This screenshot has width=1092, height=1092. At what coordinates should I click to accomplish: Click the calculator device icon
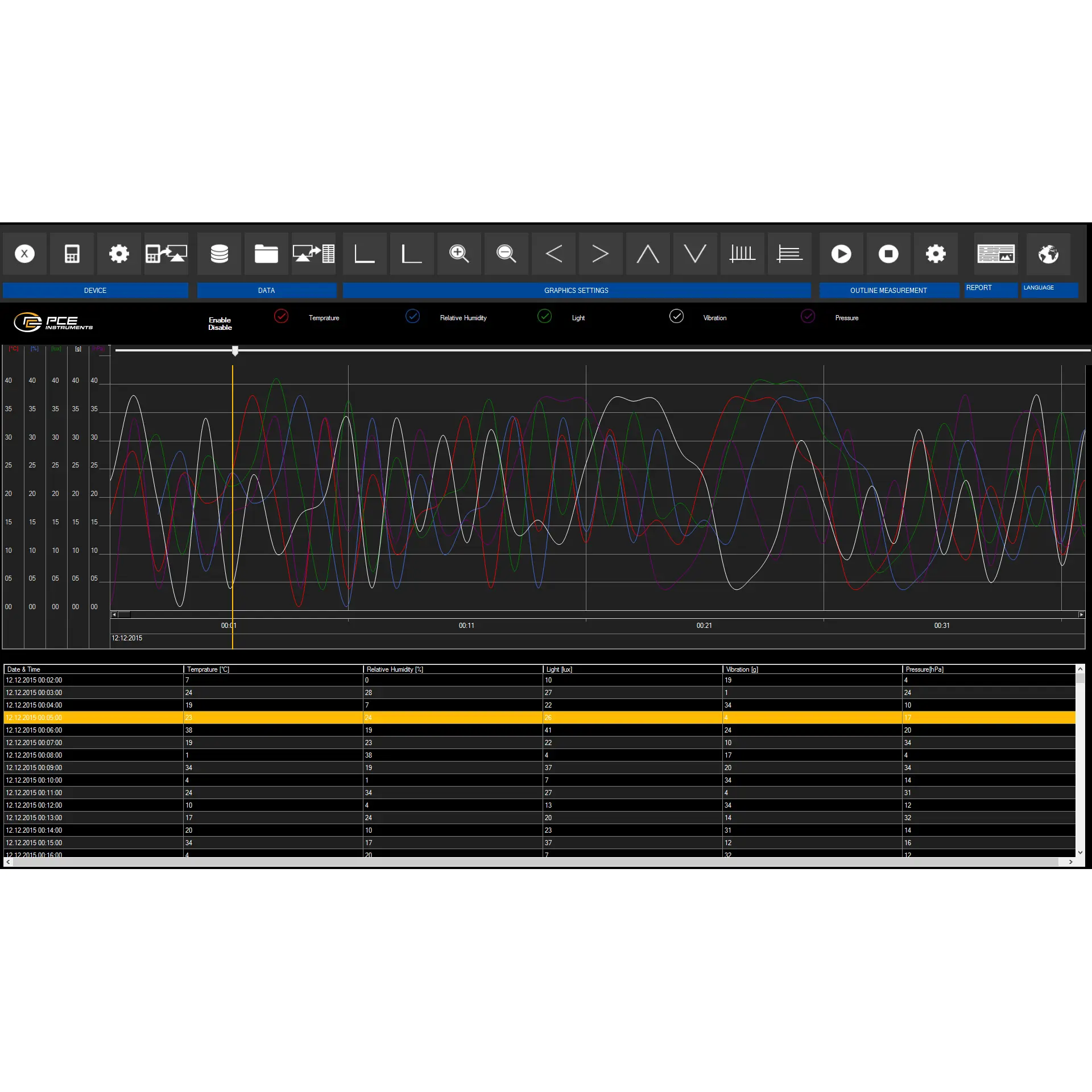click(x=72, y=254)
